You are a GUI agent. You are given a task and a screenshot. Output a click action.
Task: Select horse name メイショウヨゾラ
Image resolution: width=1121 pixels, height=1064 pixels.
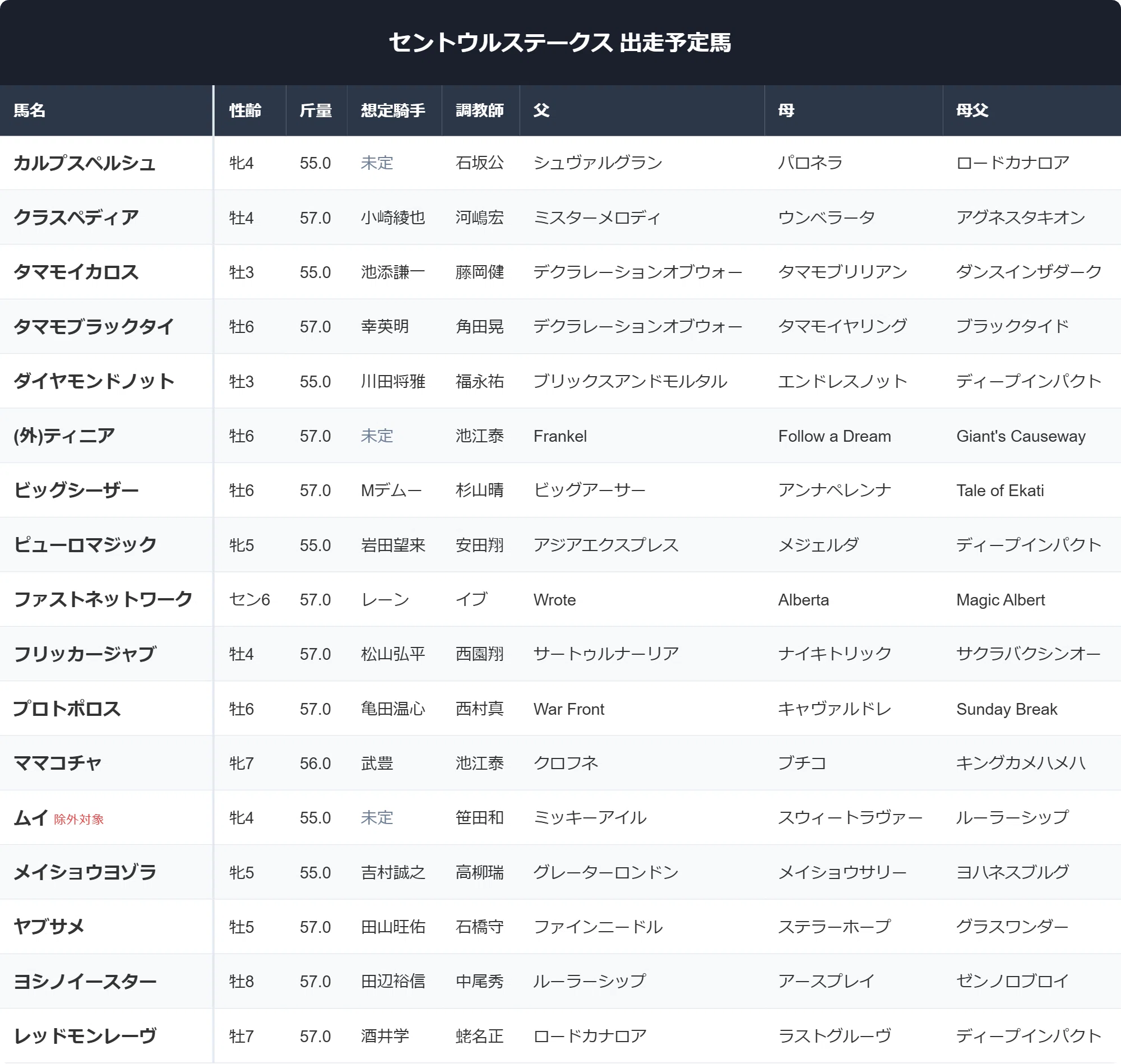85,872
